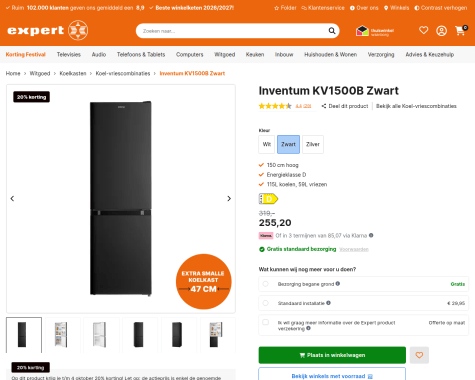Click Bekijk winkels met voorraad button
Viewport: 475px width, 380px height.
tap(332, 376)
